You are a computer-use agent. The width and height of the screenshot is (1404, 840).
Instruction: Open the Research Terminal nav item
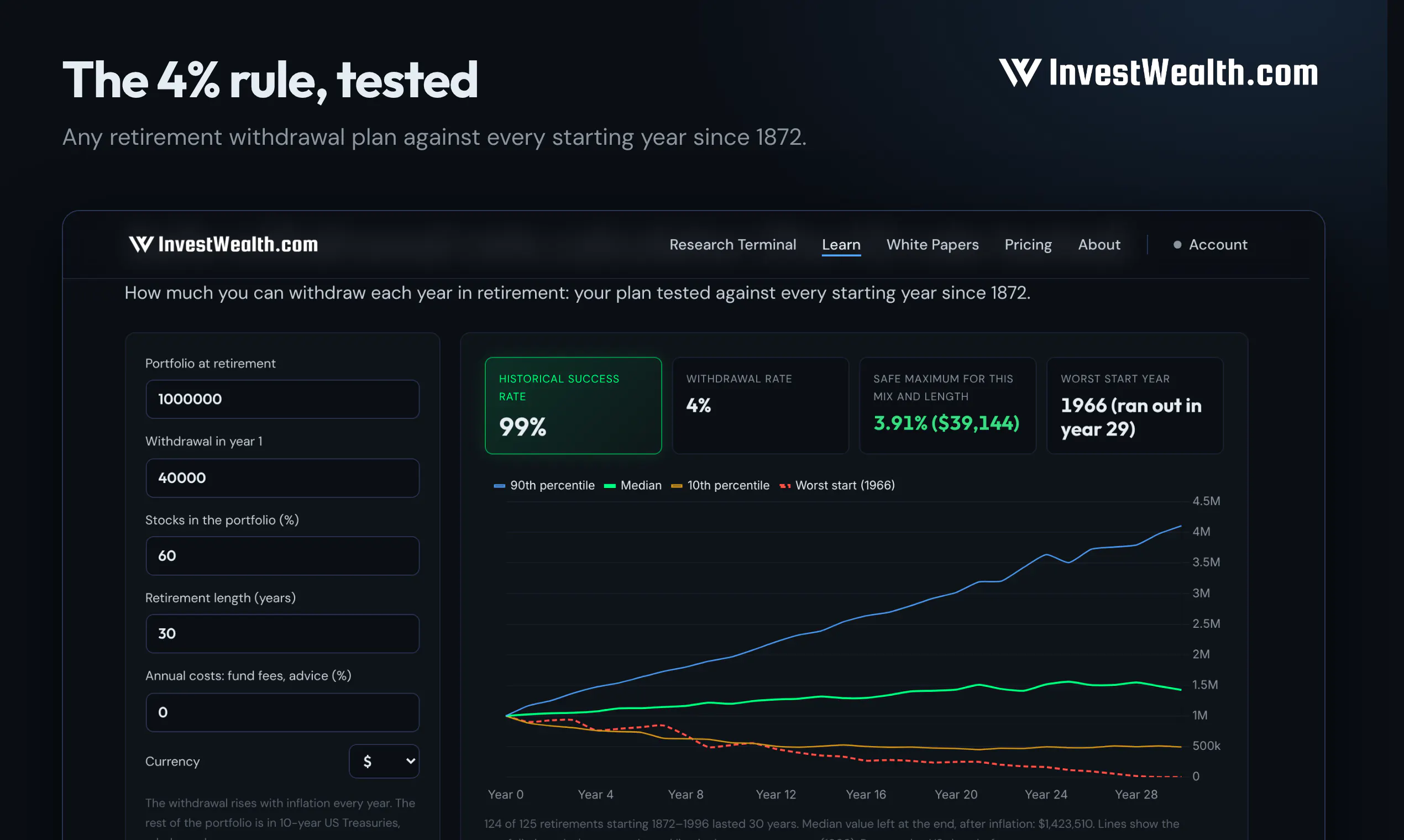(732, 244)
